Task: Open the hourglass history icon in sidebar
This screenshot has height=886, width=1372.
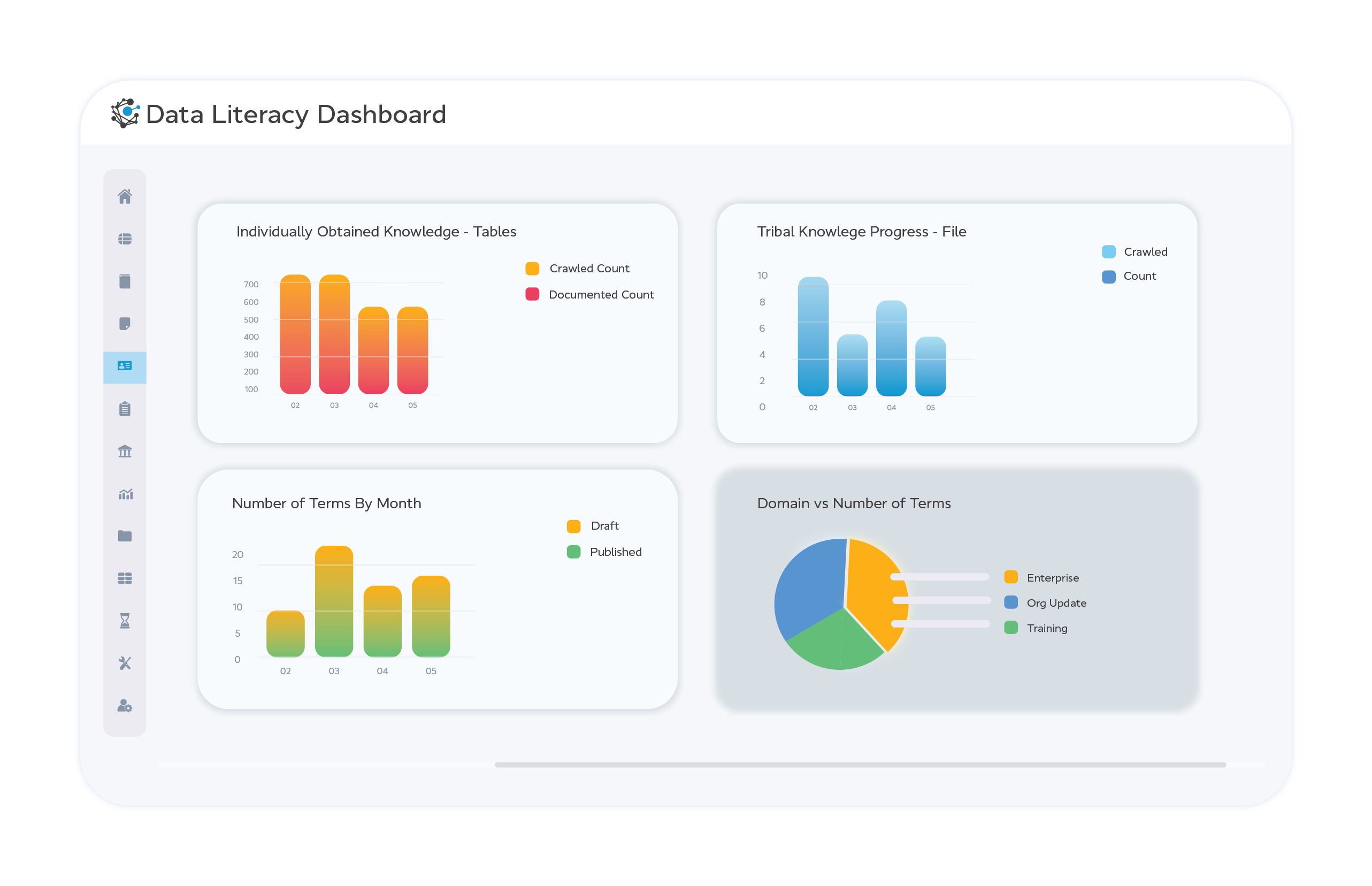Action: [125, 621]
